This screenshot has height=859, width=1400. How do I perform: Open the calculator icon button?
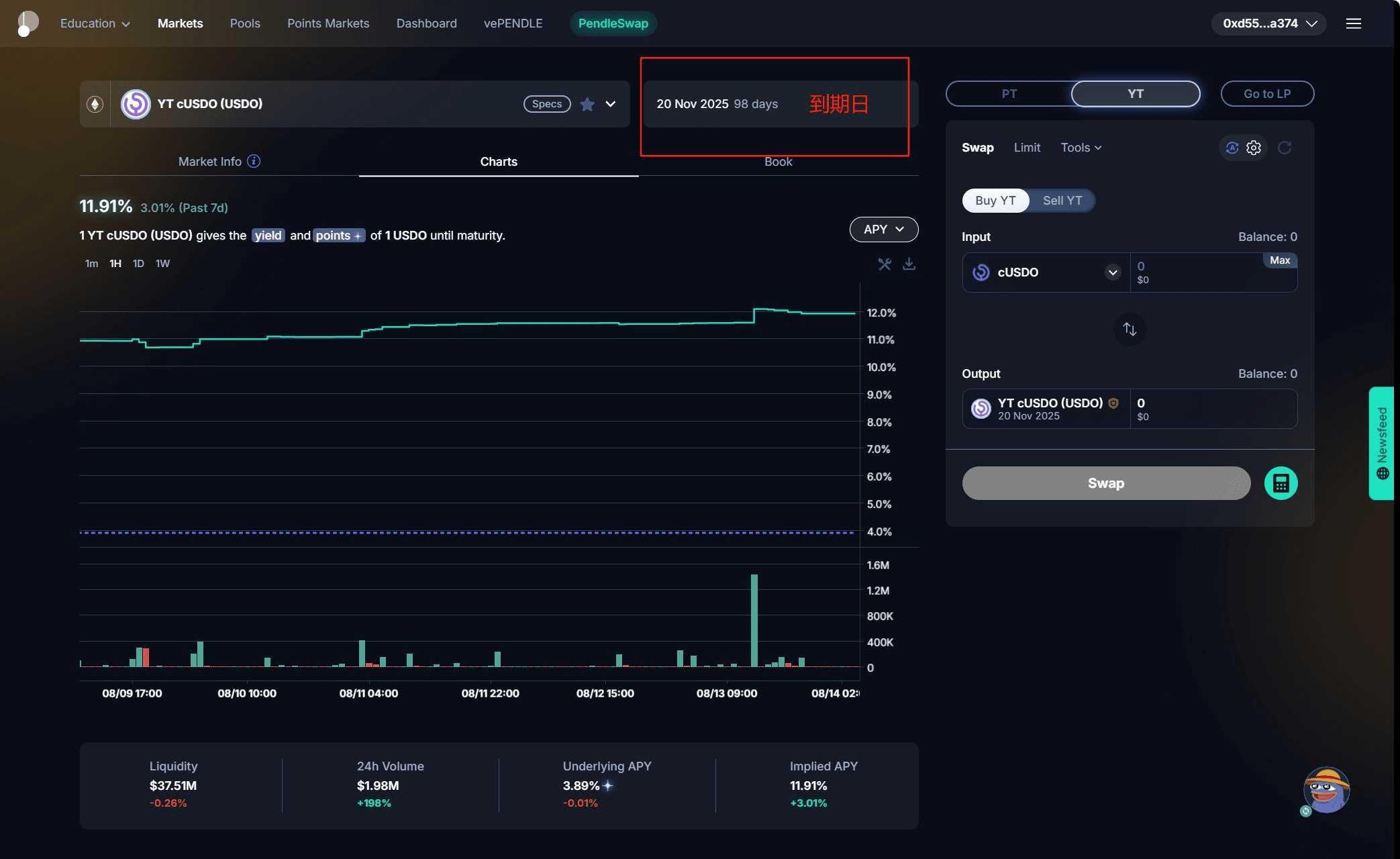(1281, 483)
